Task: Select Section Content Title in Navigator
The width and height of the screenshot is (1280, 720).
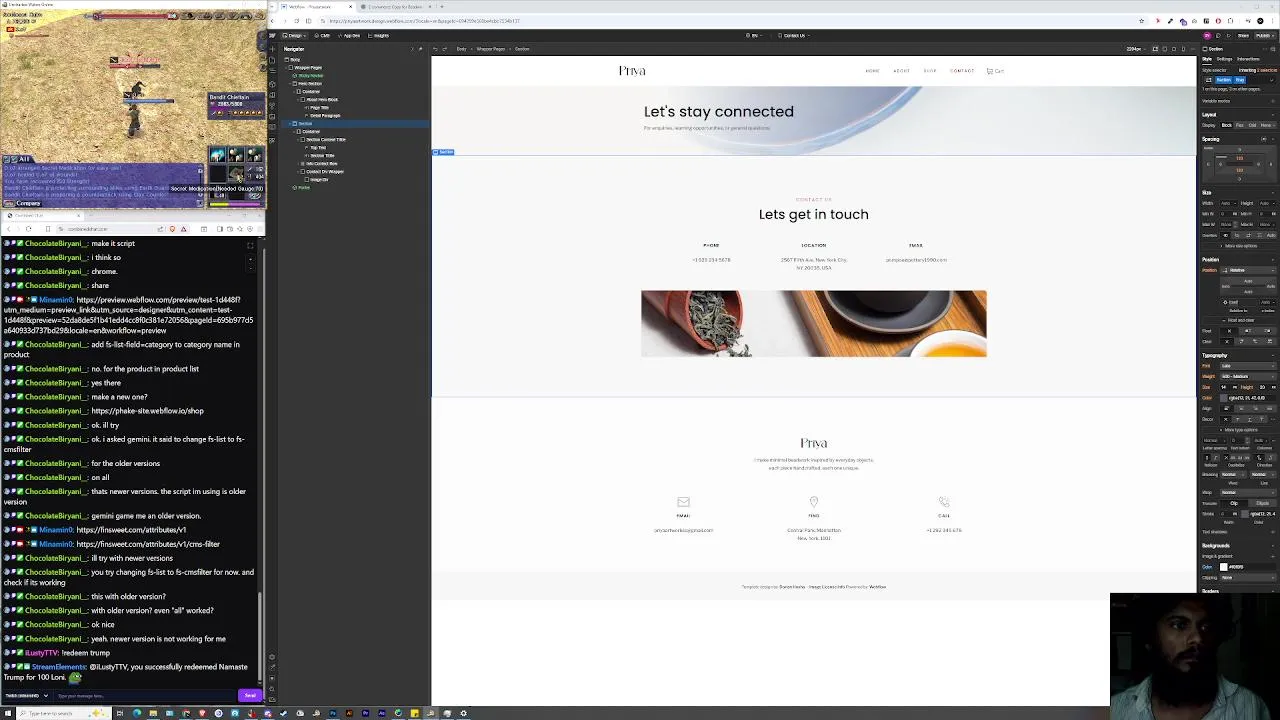Action: tap(325, 140)
